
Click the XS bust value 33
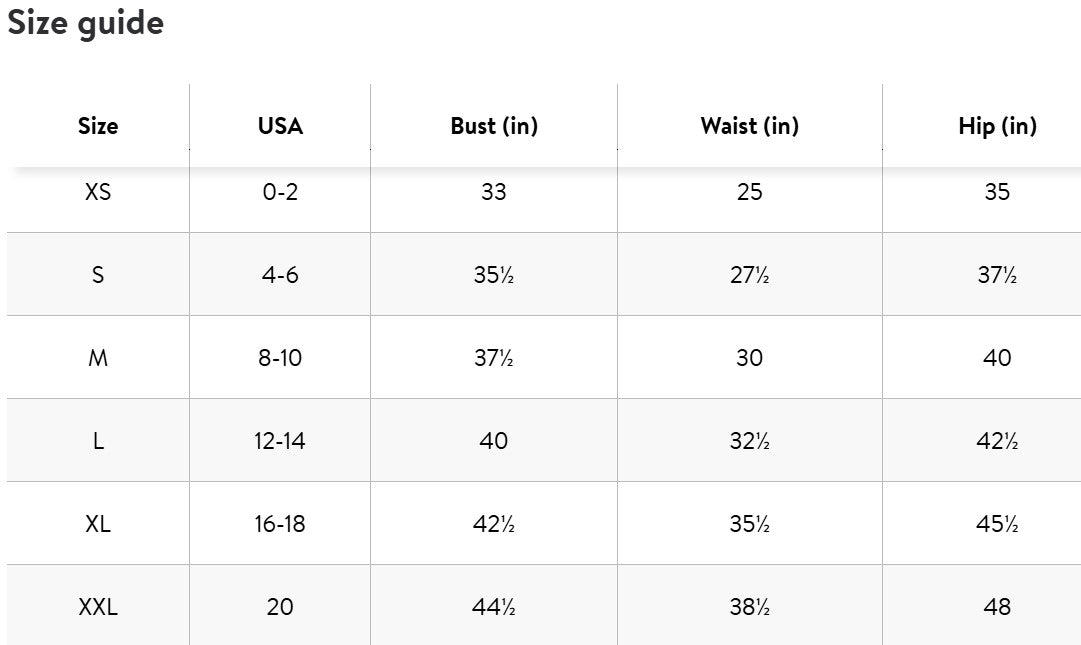click(x=494, y=192)
